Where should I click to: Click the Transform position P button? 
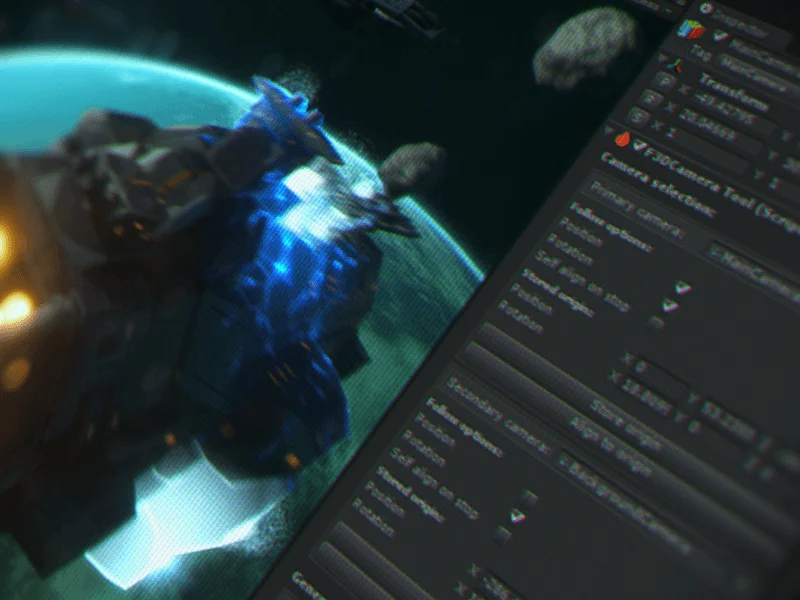coord(666,80)
